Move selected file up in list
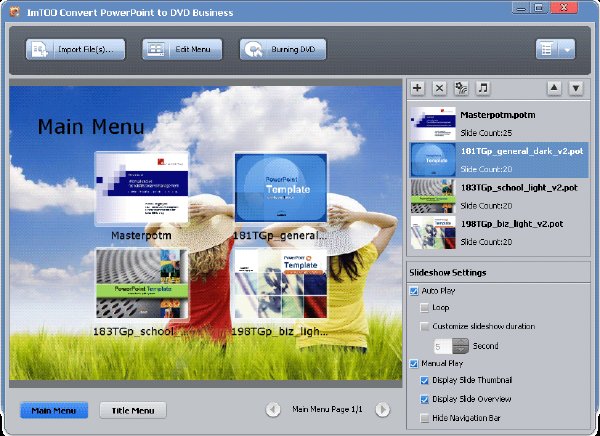600x436 pixels. tap(554, 88)
